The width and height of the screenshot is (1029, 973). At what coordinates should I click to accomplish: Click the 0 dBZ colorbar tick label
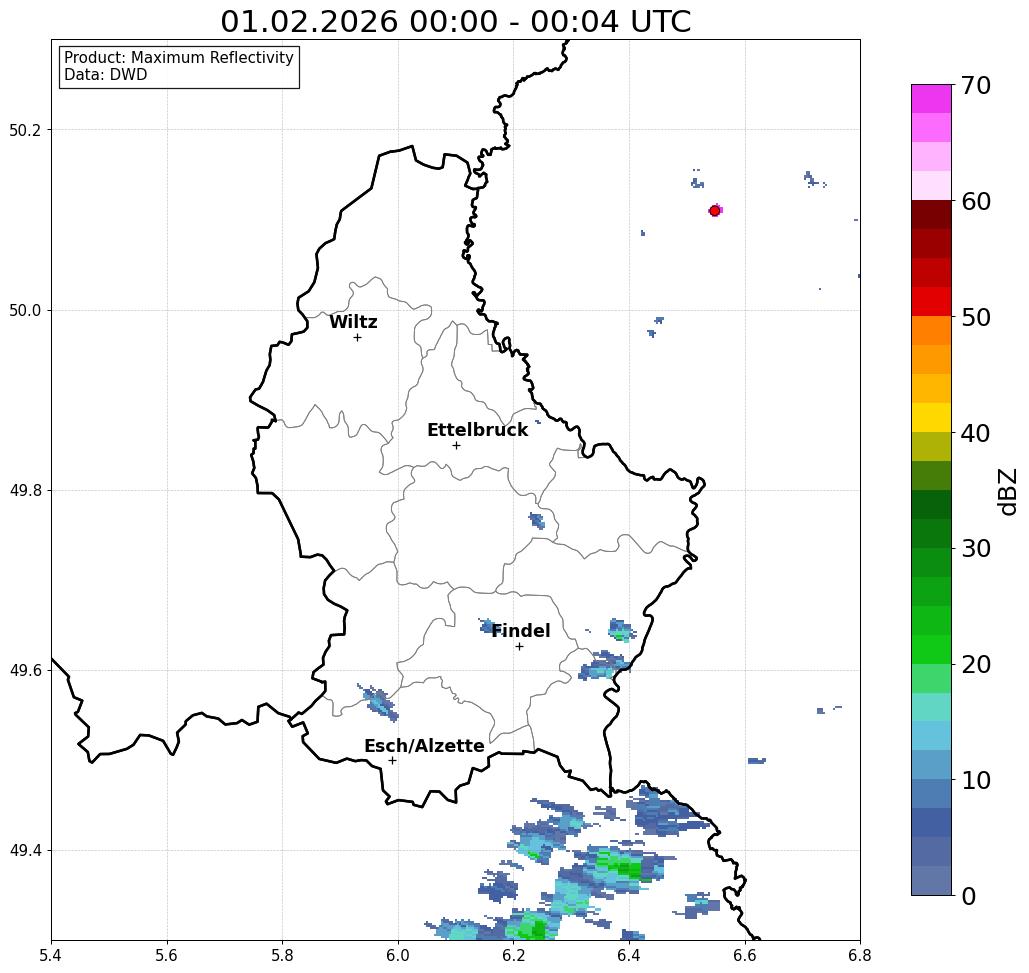click(x=969, y=896)
